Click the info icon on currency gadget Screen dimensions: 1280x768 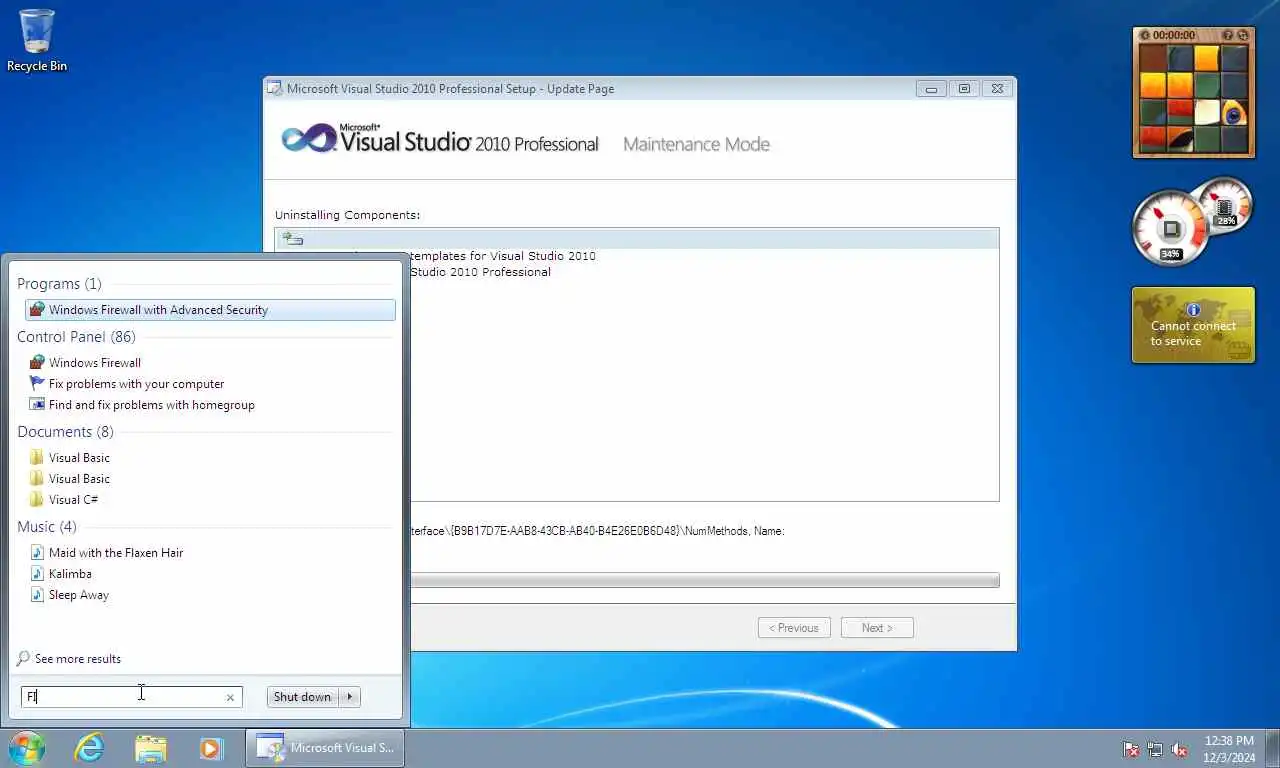click(x=1193, y=310)
